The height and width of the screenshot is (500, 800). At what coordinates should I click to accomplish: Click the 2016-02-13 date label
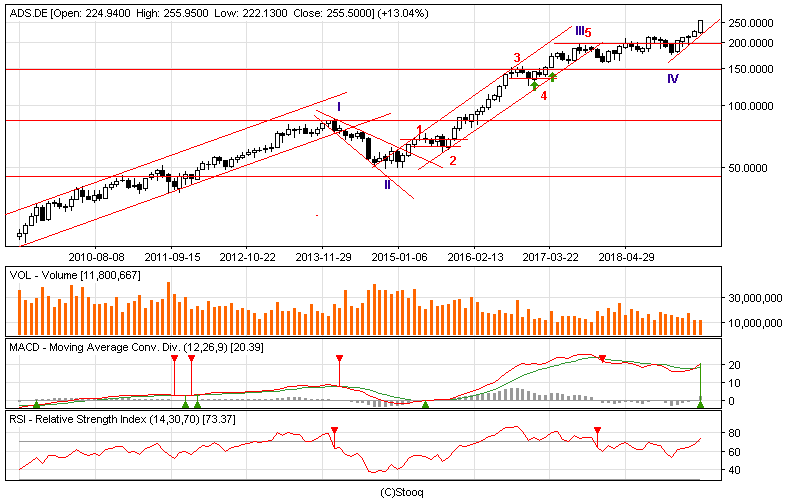475,257
